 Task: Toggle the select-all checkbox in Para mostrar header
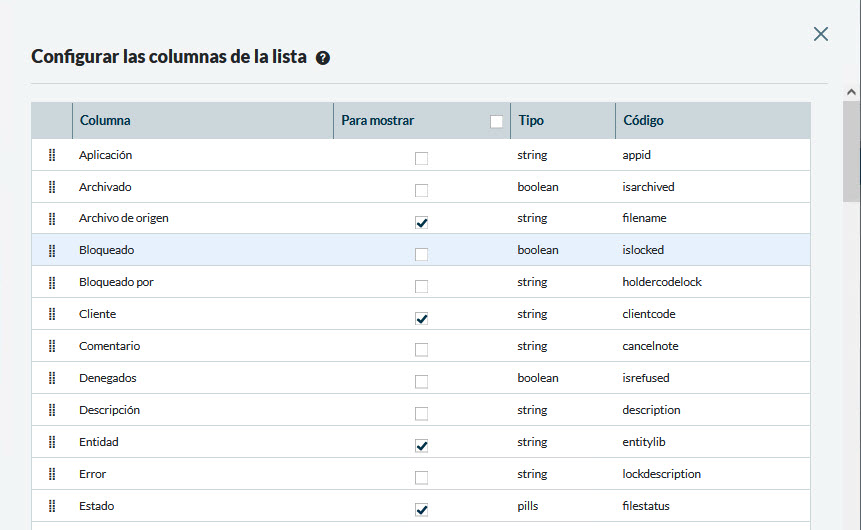(496, 122)
